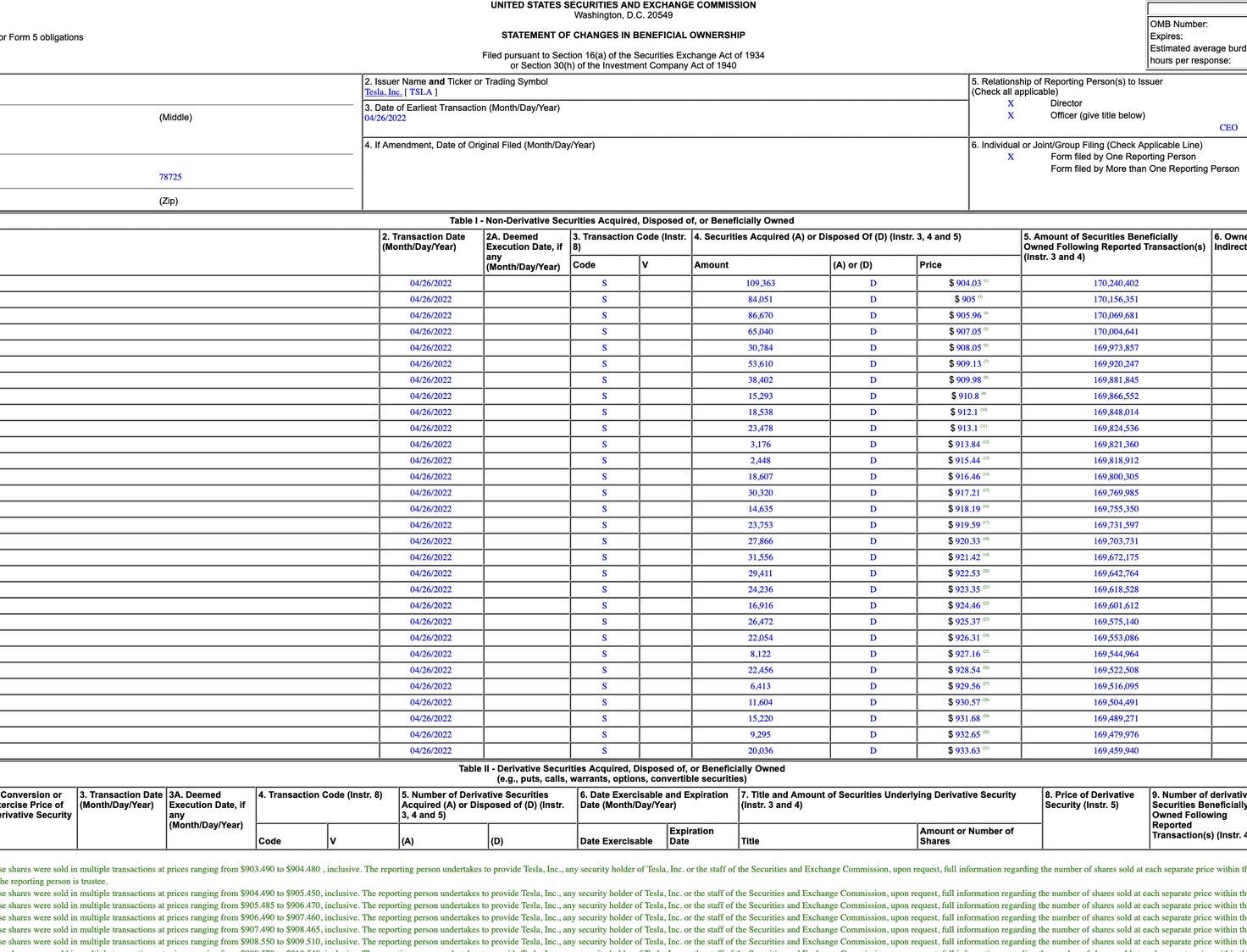Select the owned amount 169,703,731
Image resolution: width=1247 pixels, height=952 pixels.
[1116, 541]
